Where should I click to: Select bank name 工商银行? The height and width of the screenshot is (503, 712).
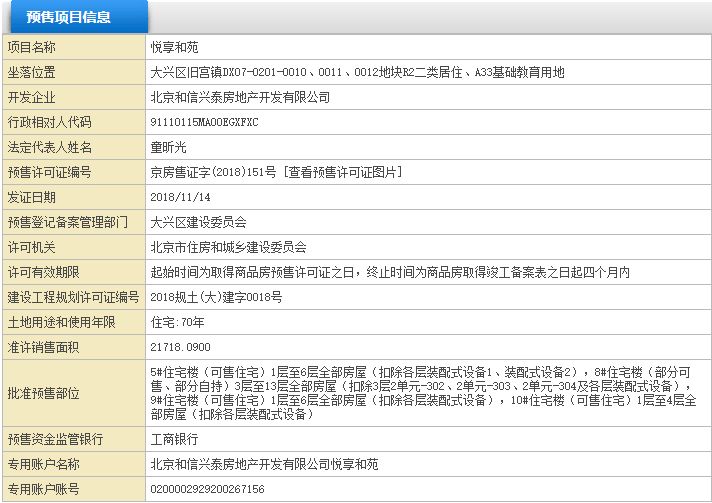point(174,439)
